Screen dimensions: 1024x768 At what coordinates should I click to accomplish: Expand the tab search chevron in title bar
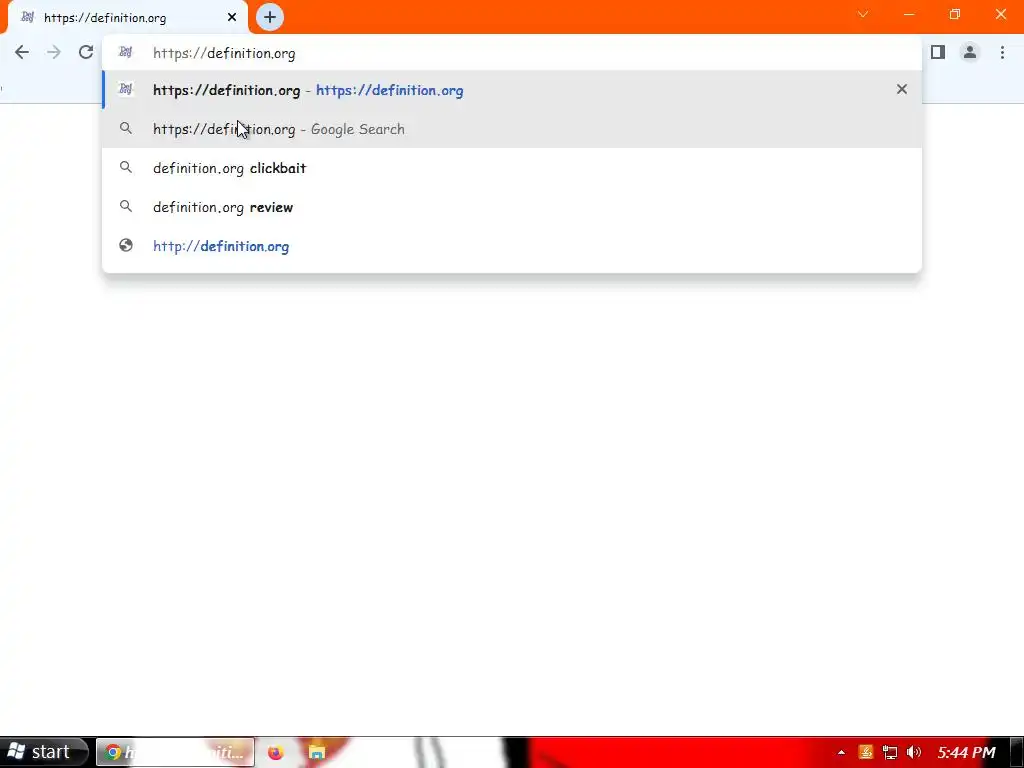click(863, 14)
